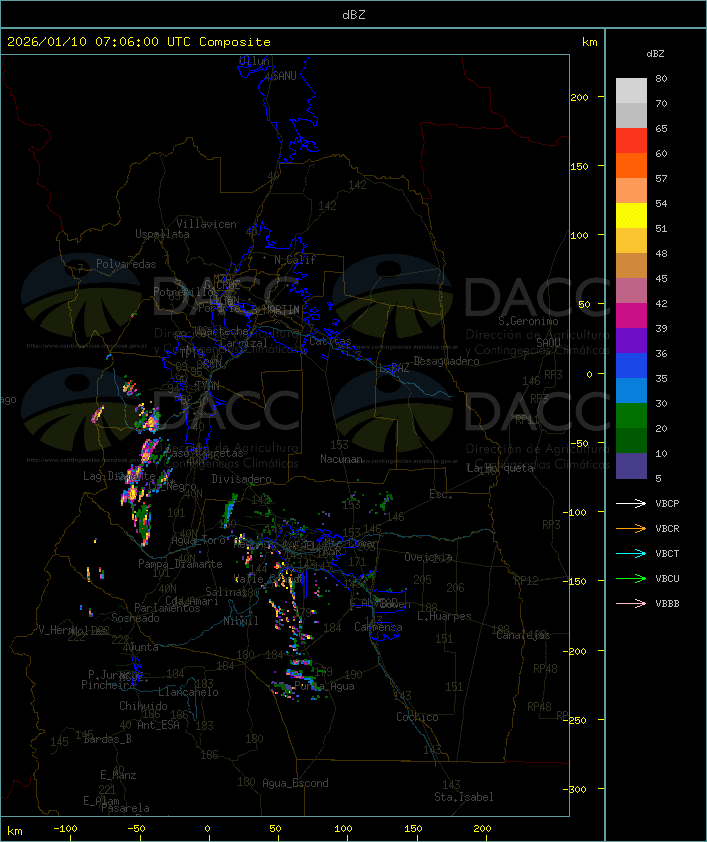
Task: Select the Polvaredas location label
Action: click(126, 264)
